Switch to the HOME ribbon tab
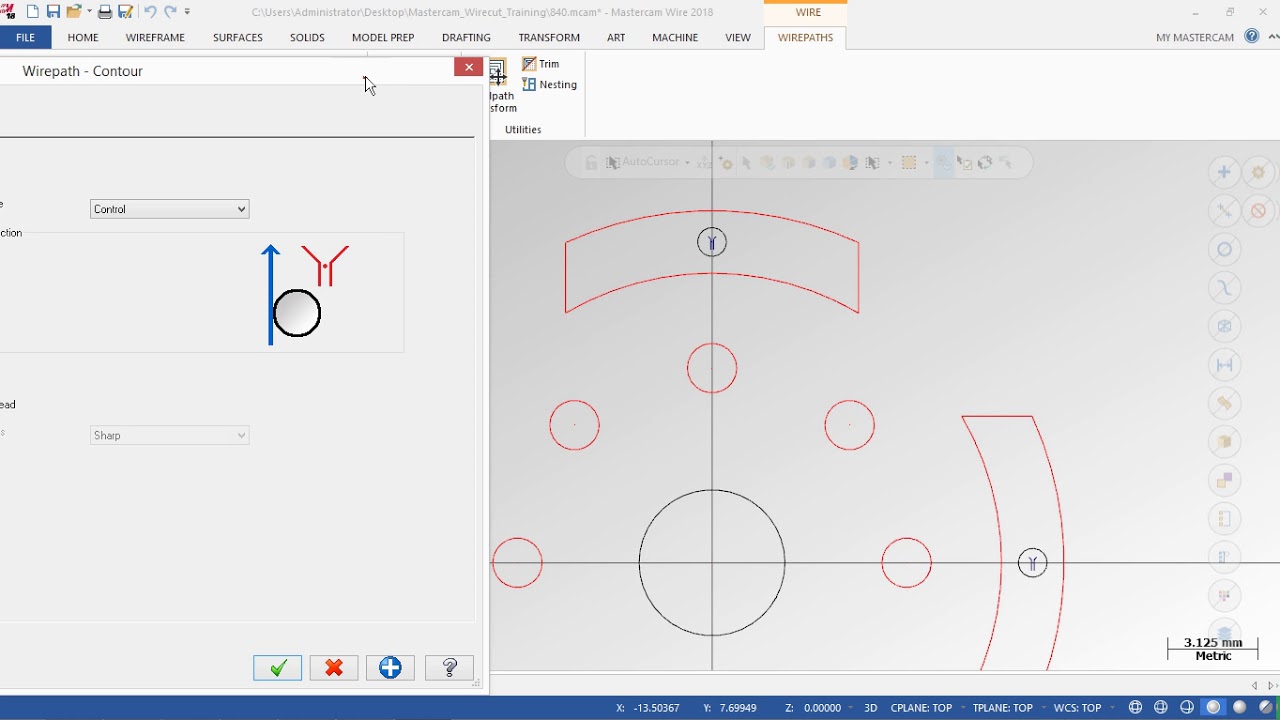Screen dimensions: 1280x720 tap(83, 37)
